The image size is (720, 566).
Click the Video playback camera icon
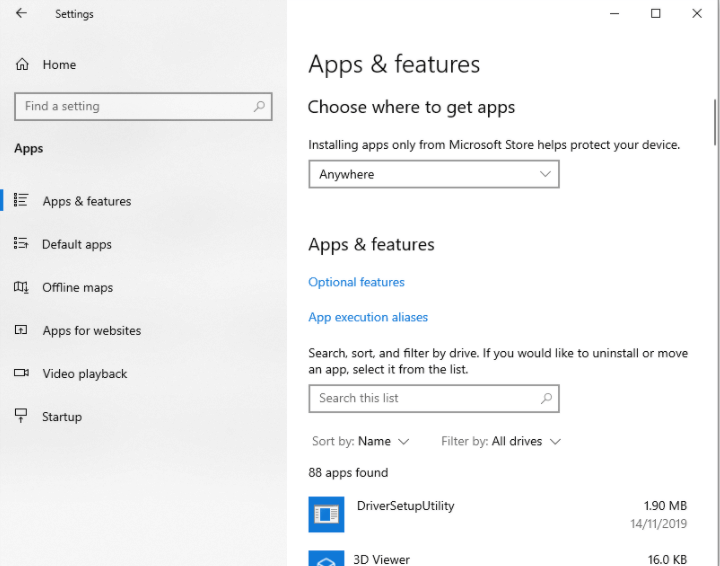(21, 373)
